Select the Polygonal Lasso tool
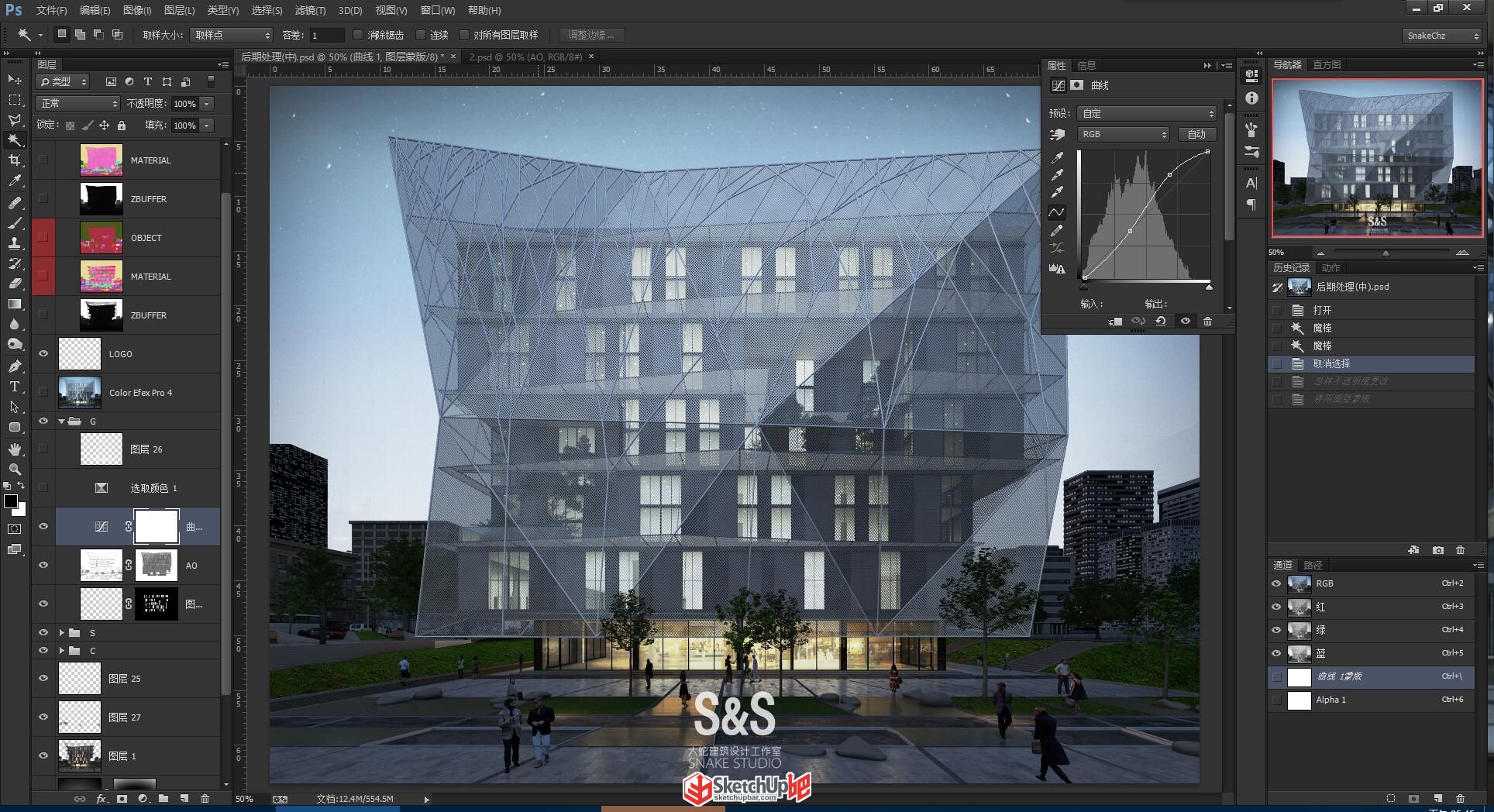This screenshot has height=812, width=1494. point(15,120)
